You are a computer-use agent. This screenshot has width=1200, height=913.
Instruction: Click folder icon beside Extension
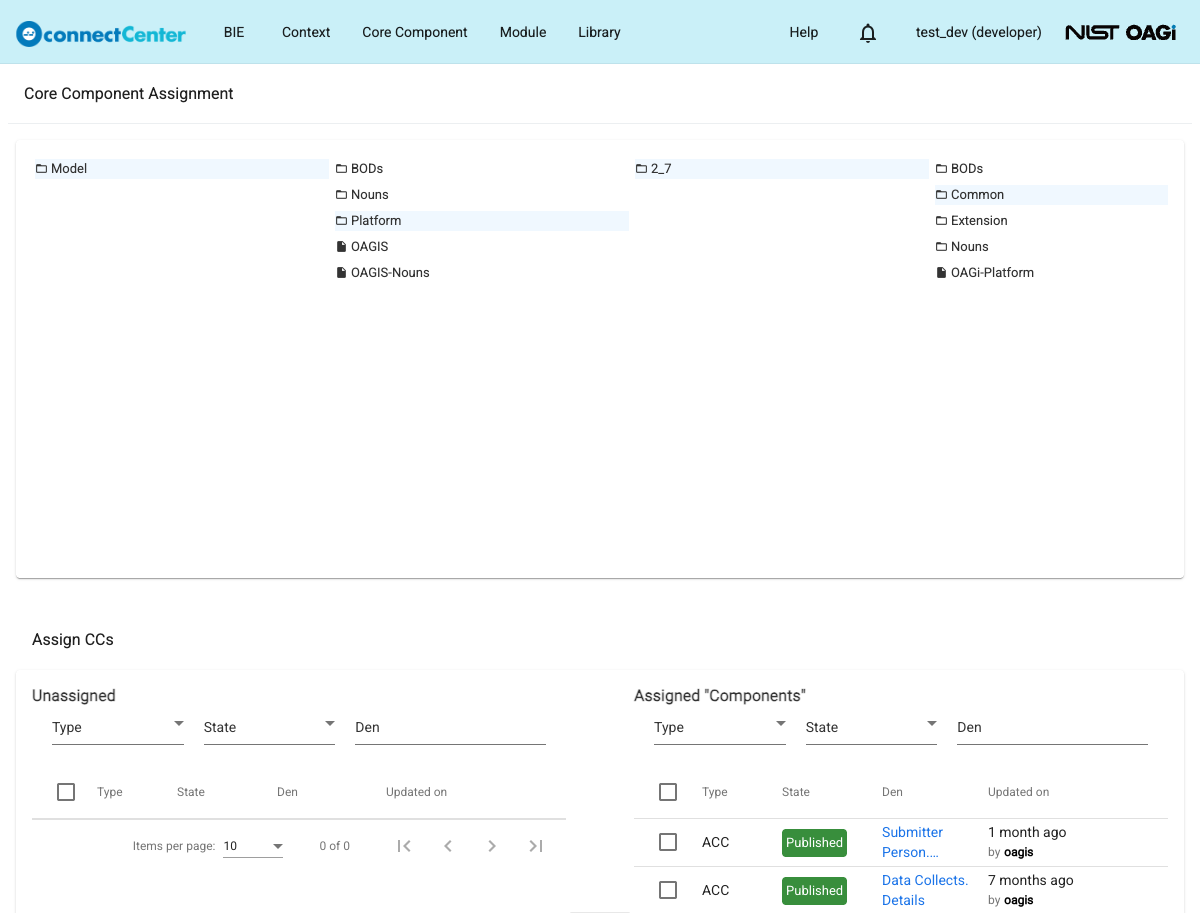point(942,221)
